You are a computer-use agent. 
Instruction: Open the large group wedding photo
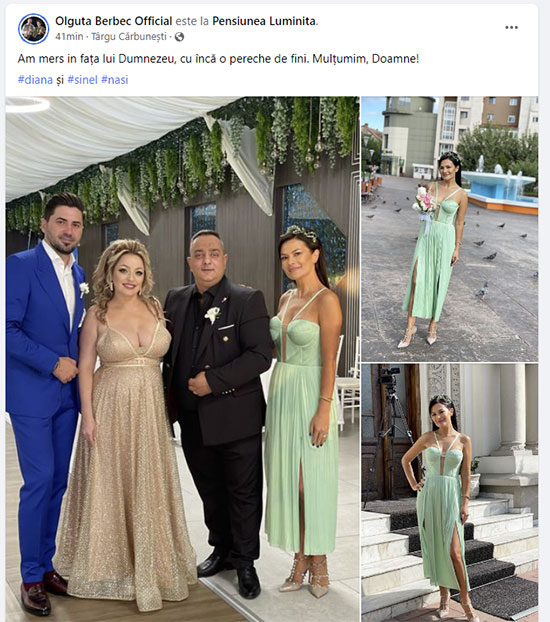182,359
